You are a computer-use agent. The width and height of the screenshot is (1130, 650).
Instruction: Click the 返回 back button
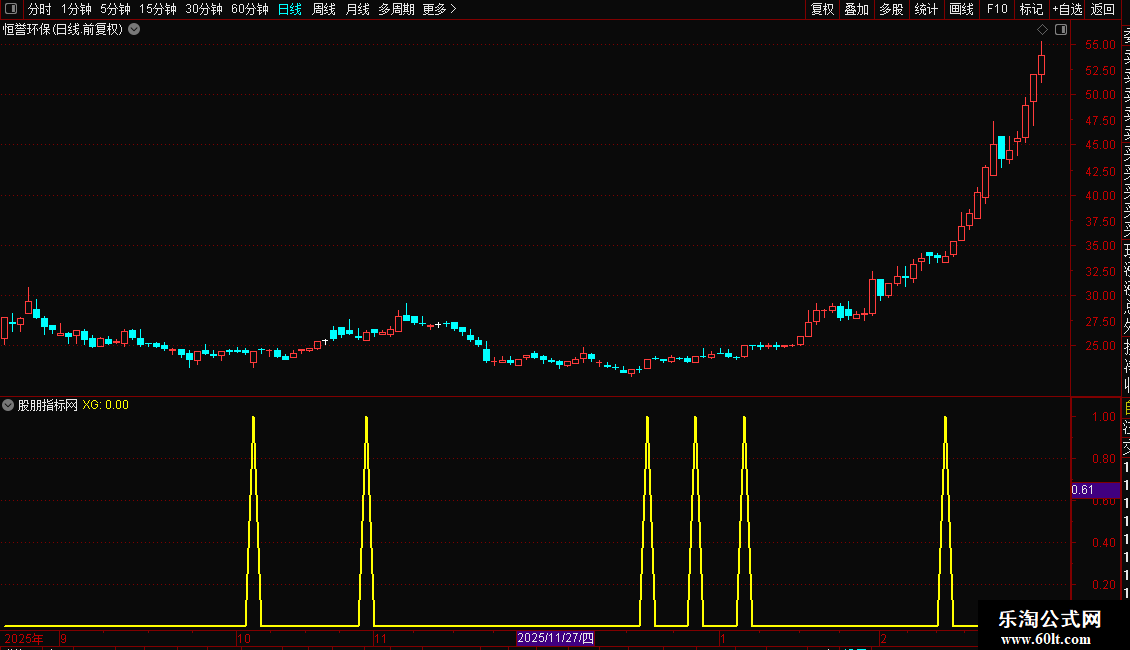1103,9
